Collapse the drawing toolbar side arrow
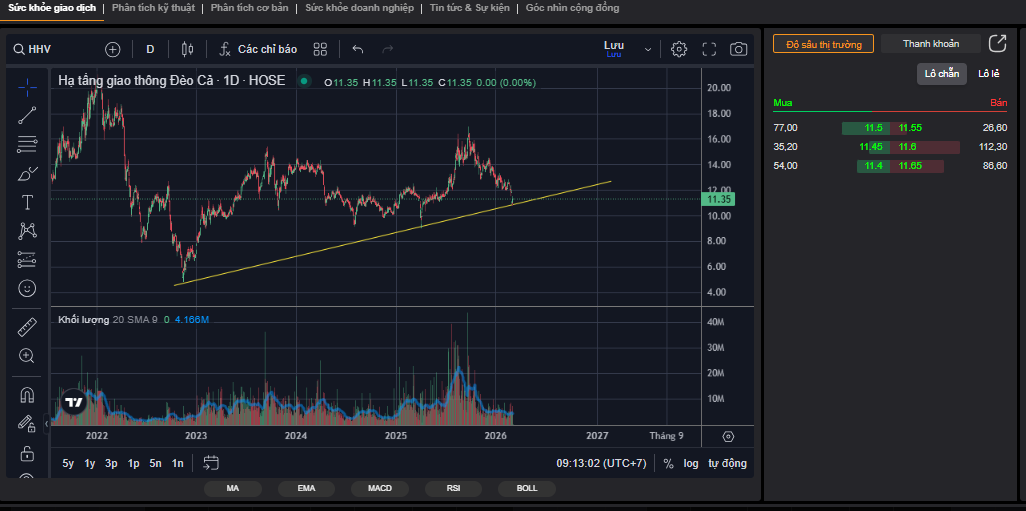The image size is (1026, 511). (x=46, y=424)
